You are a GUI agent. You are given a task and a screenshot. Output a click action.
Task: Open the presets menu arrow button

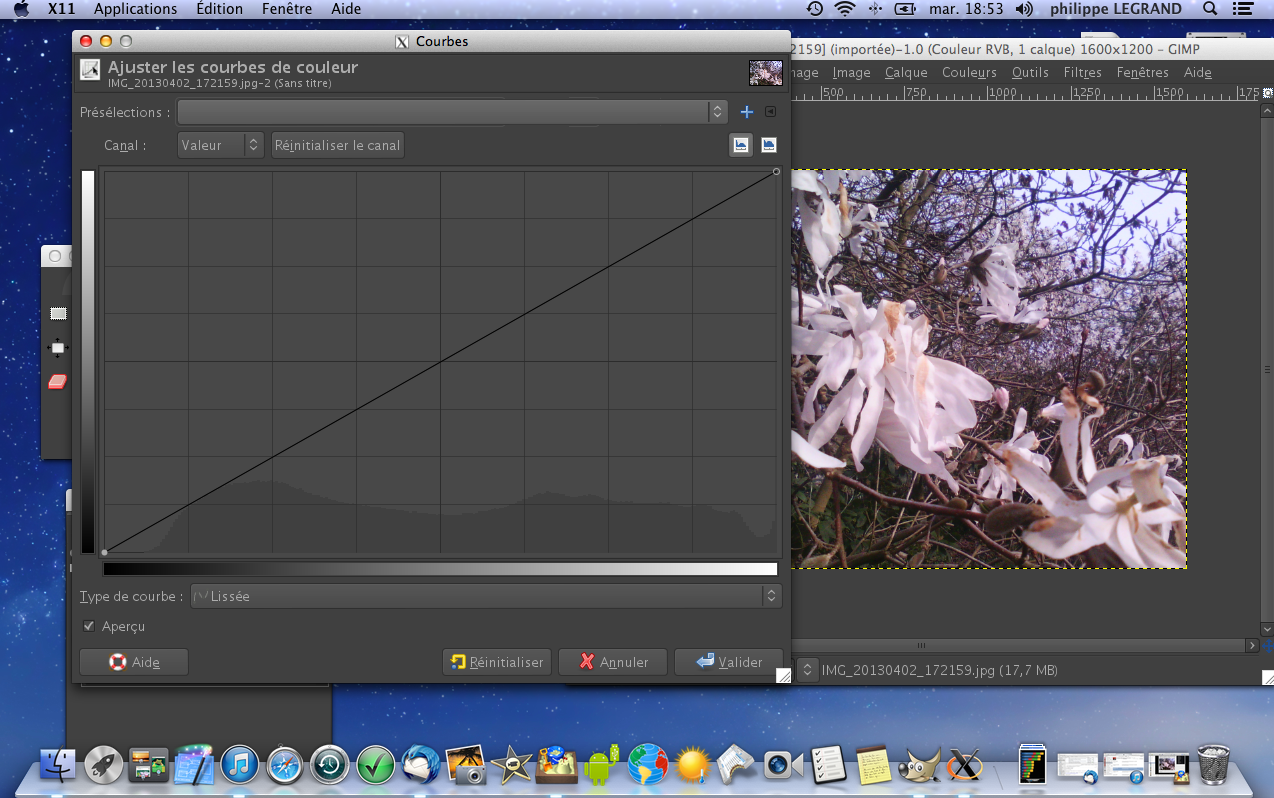pos(770,112)
